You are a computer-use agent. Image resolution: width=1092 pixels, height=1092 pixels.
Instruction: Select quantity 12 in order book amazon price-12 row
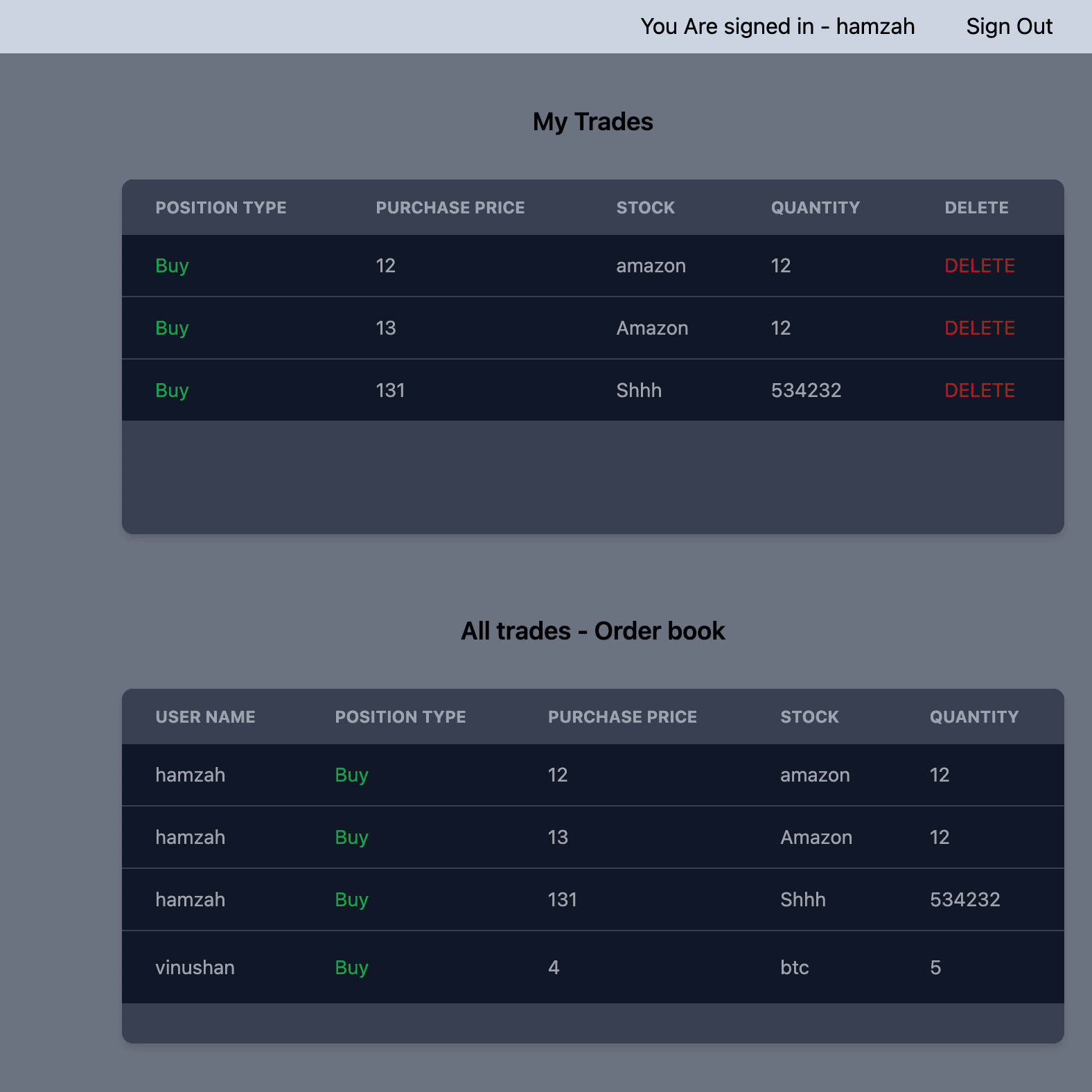(940, 775)
